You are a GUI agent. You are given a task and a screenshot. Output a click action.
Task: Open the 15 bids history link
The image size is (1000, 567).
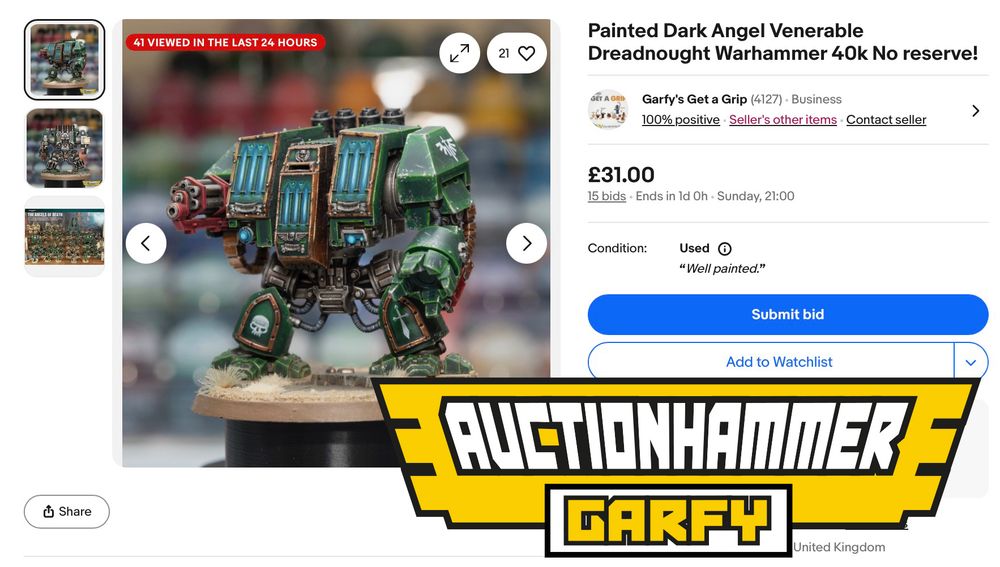tap(607, 196)
